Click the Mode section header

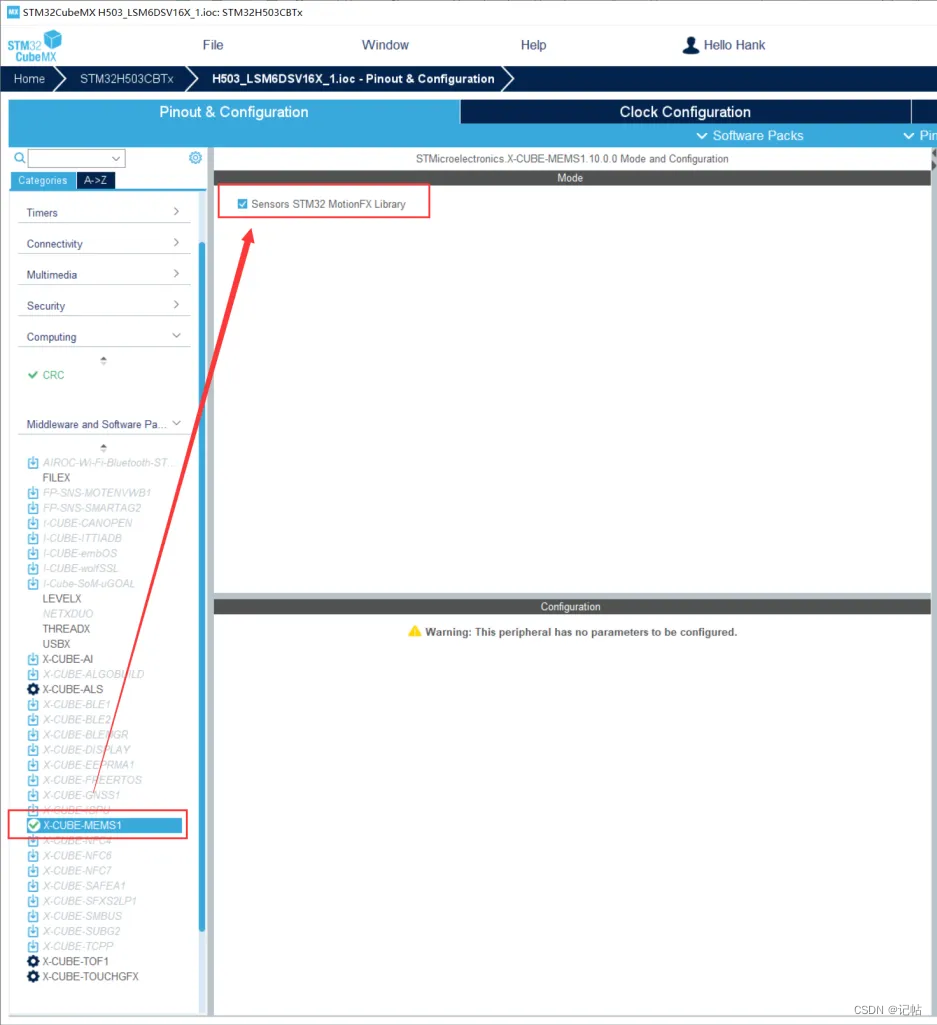coord(571,178)
